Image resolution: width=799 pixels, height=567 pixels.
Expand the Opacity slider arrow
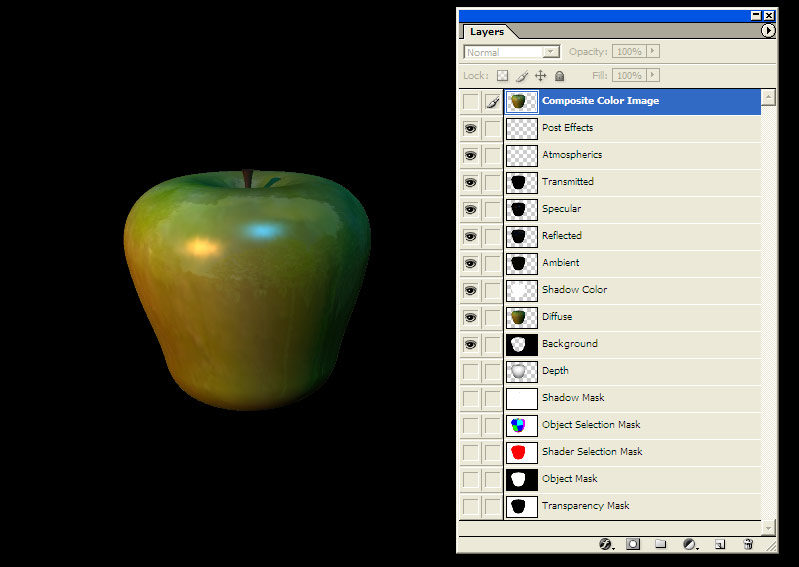(x=653, y=51)
